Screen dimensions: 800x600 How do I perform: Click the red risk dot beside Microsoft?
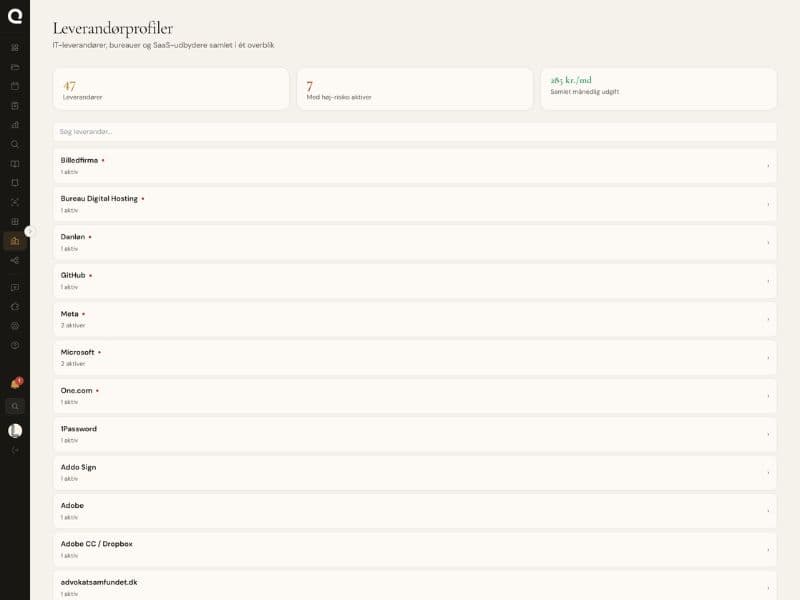pos(99,353)
